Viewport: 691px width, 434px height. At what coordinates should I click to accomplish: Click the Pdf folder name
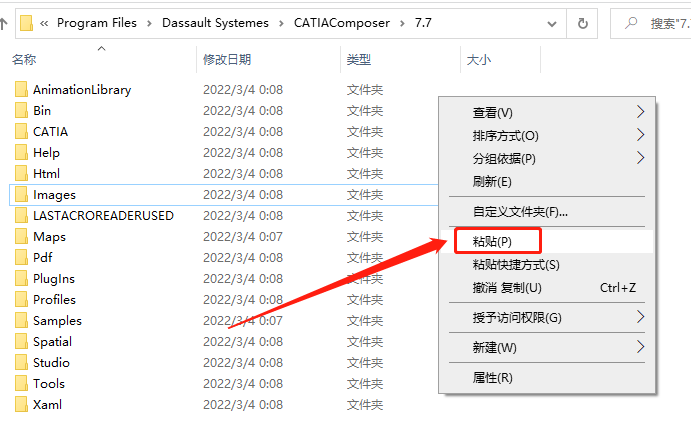pos(43,257)
